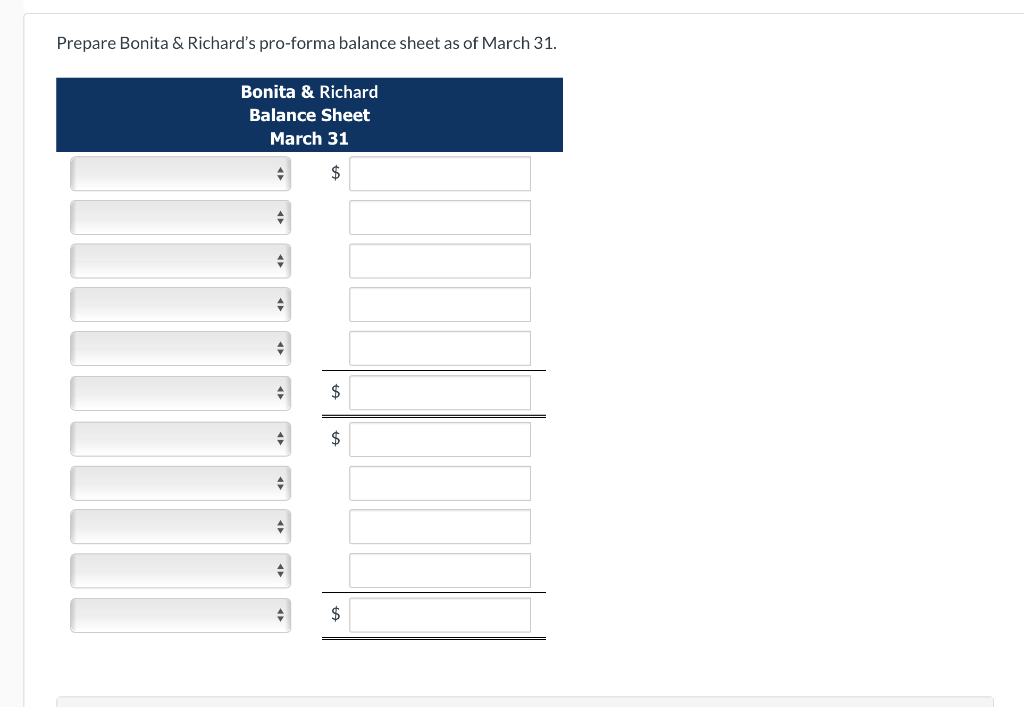Open the second dropdown in the assets section

[180, 217]
